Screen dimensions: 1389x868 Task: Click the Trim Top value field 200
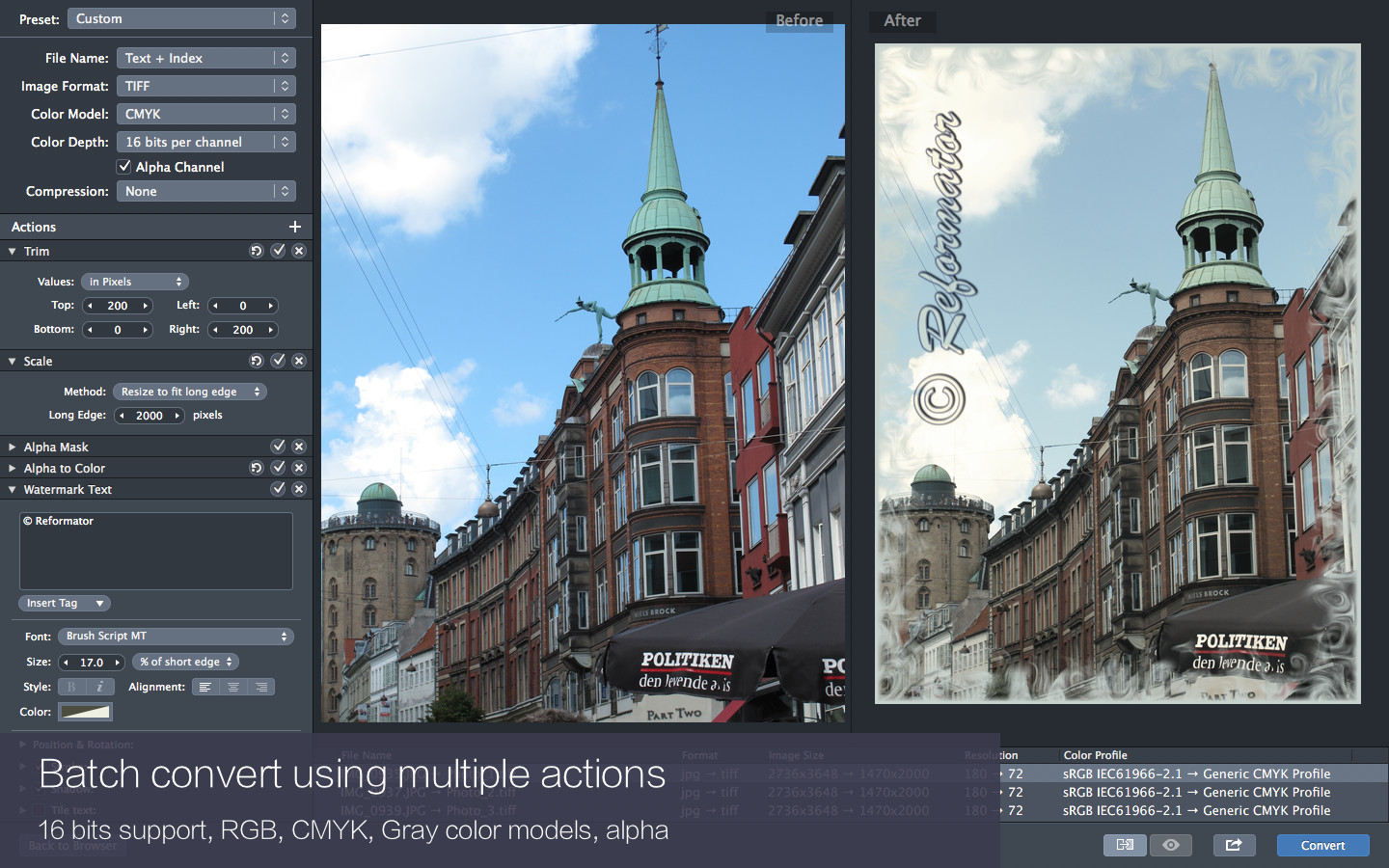[118, 306]
